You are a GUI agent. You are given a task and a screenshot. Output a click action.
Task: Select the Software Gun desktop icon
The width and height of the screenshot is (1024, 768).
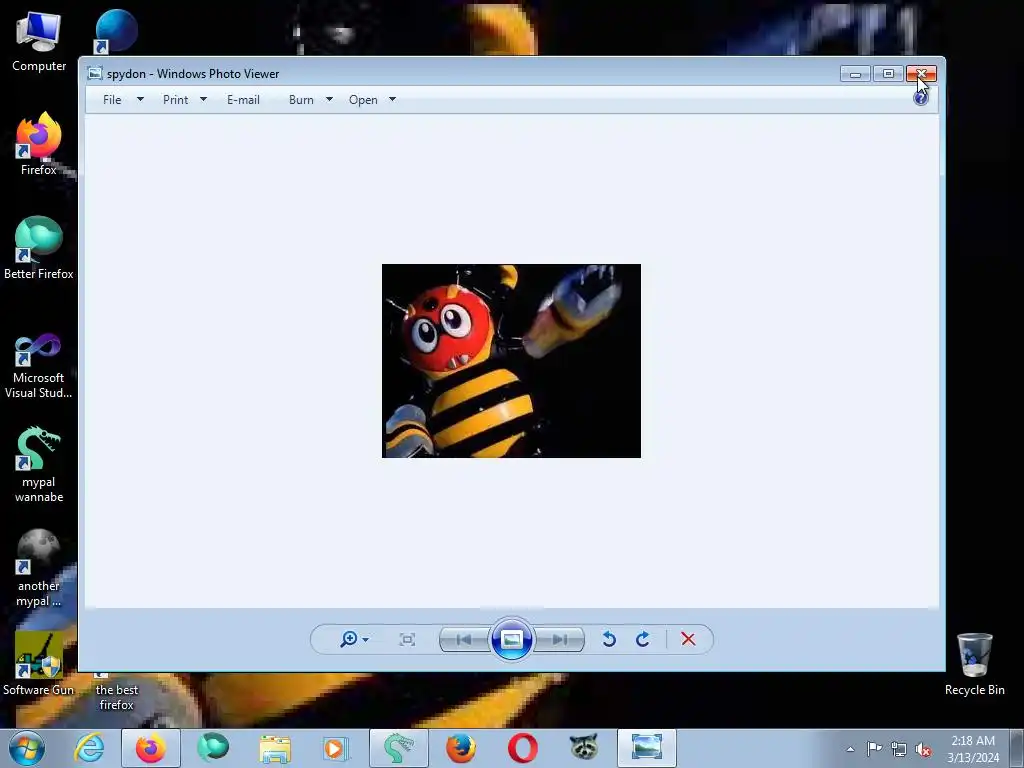(x=39, y=664)
